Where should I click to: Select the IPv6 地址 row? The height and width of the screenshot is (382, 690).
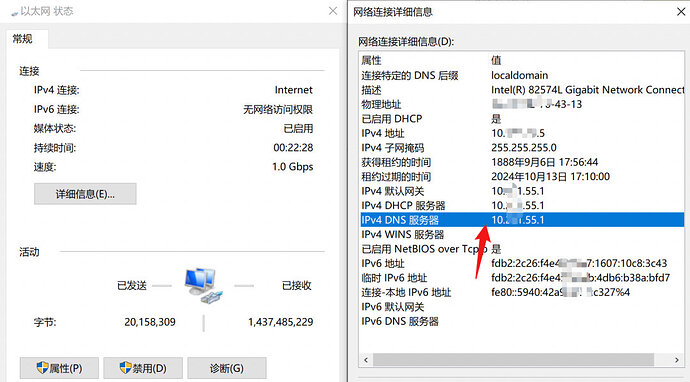(x=522, y=264)
